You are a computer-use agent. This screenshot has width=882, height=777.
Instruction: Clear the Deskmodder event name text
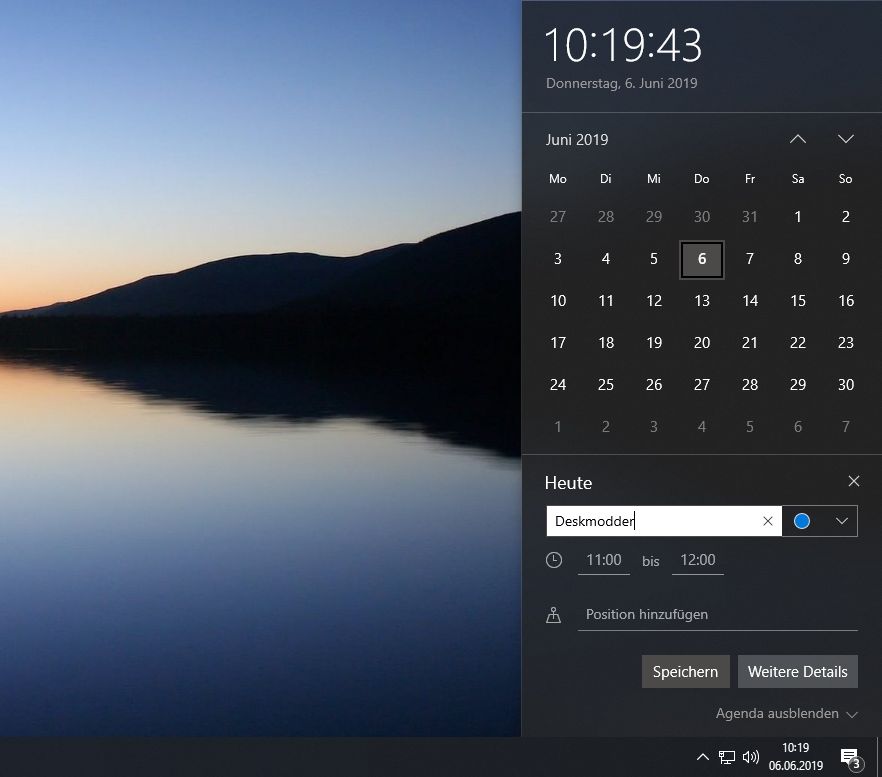[767, 521]
